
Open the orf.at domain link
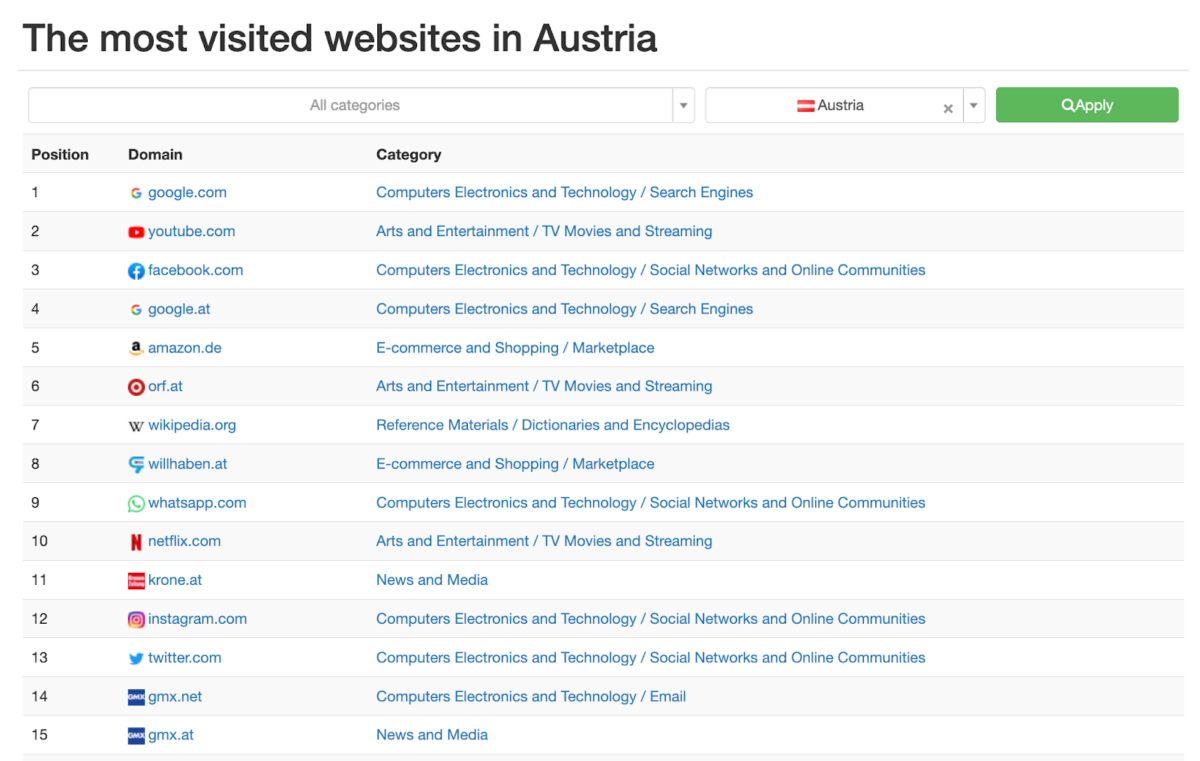click(x=165, y=386)
